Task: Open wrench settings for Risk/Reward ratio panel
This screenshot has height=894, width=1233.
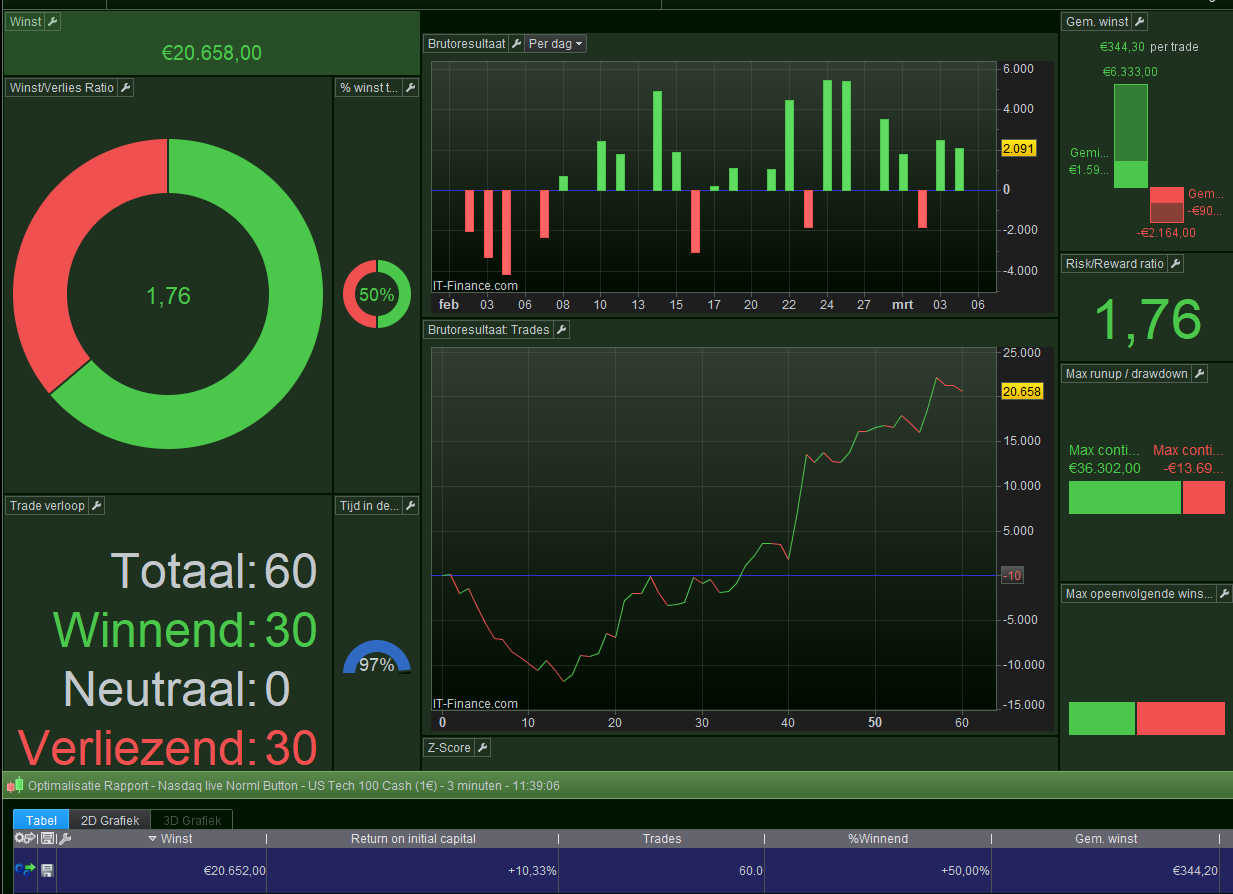Action: click(x=1176, y=264)
